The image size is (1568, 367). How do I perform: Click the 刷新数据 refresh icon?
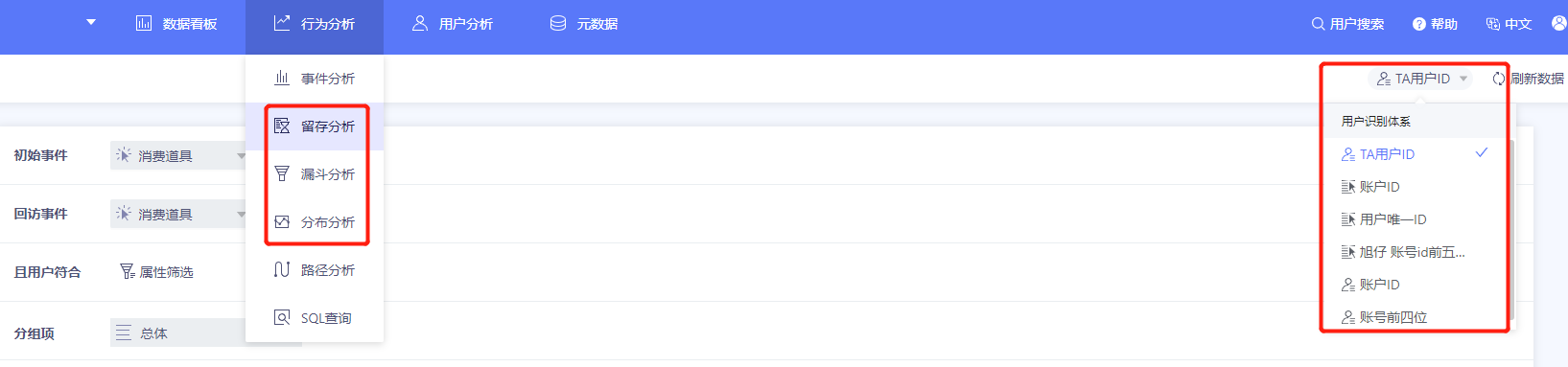tap(1499, 79)
